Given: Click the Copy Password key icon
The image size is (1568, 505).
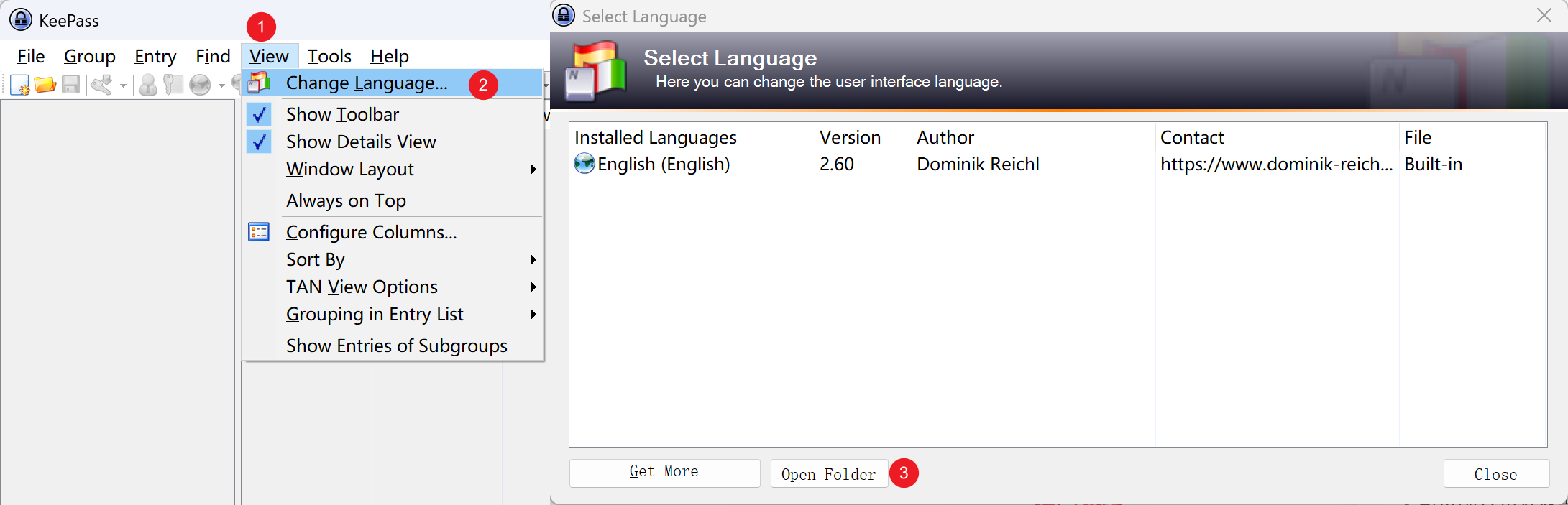Looking at the screenshot, I should click(173, 85).
